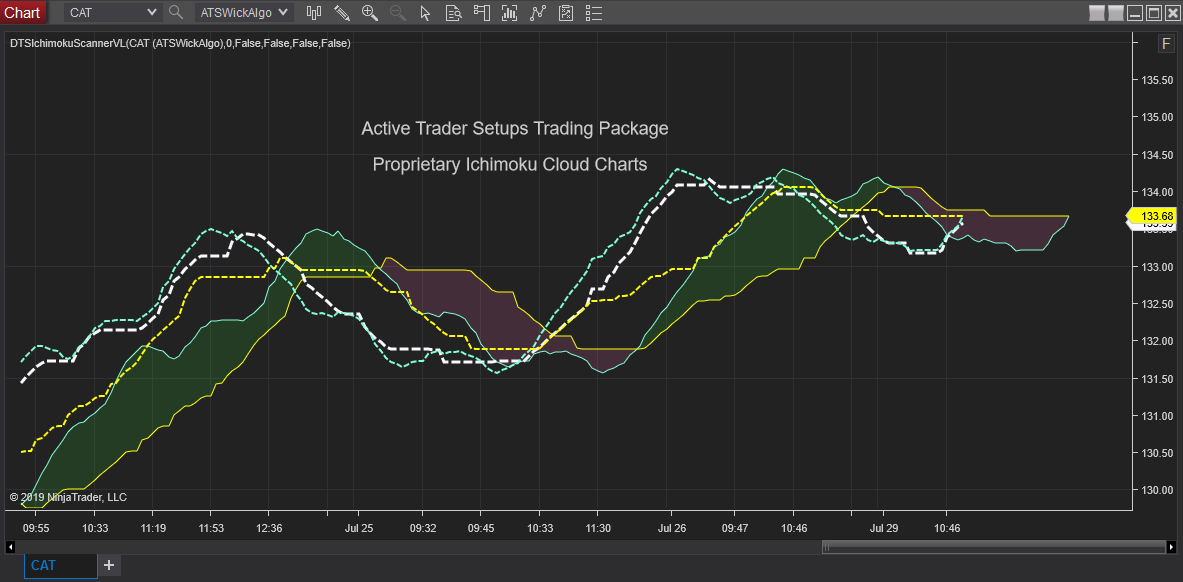
Task: Open the Indicators line-node icon
Action: (538, 12)
